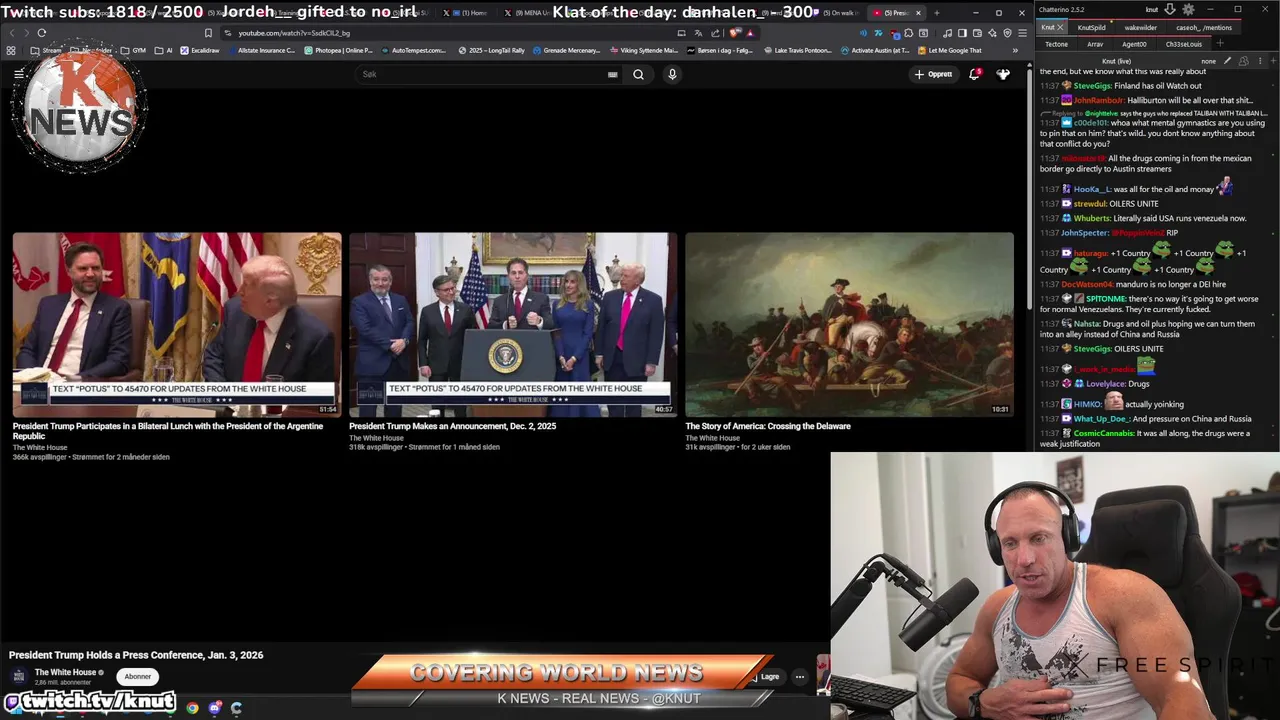Click The White House channel avatar

[18, 676]
